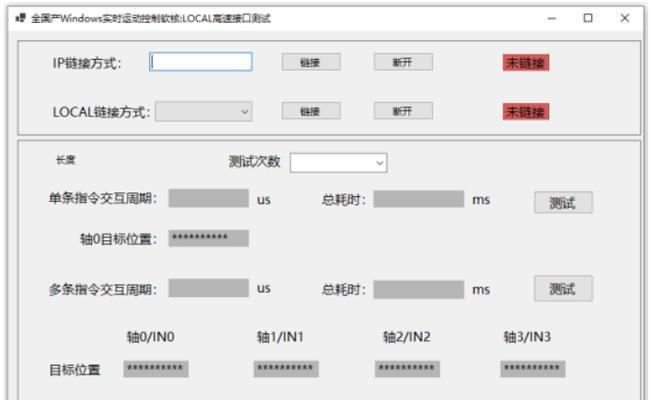This screenshot has height=400, width=653.
Task: Click 测试 button for 单条指令交互周期
Action: coord(563,202)
